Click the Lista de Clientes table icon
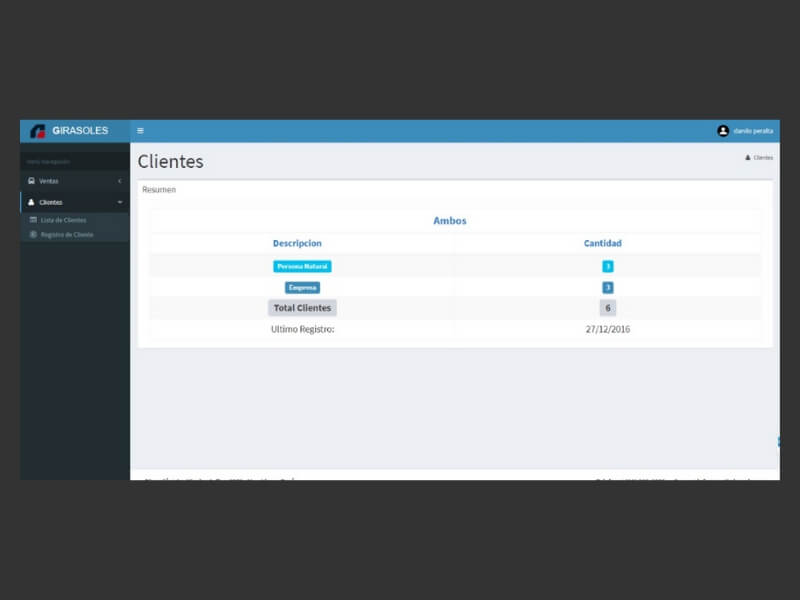This screenshot has width=800, height=600. 33,220
